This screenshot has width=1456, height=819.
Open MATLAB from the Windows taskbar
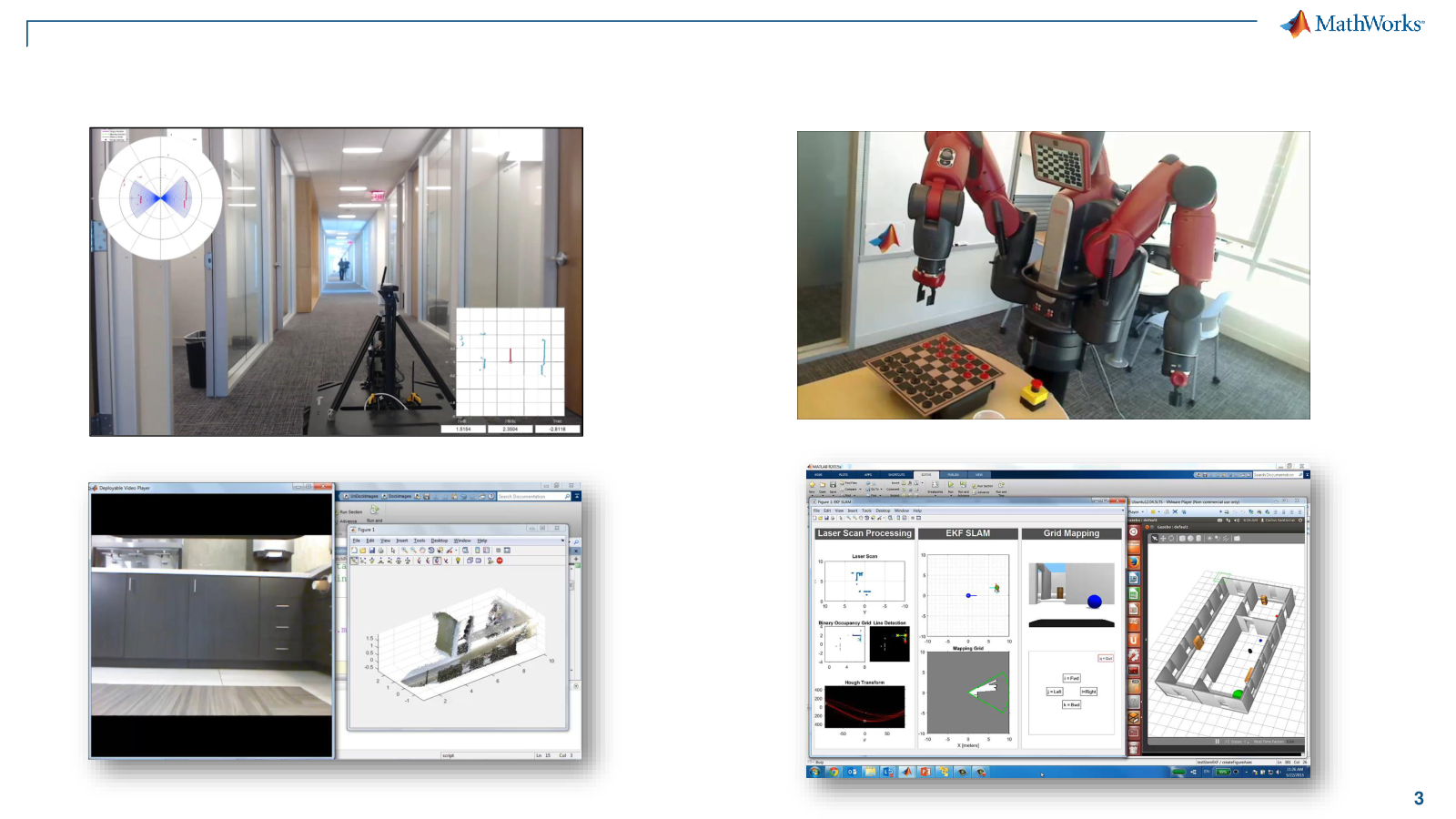click(906, 772)
